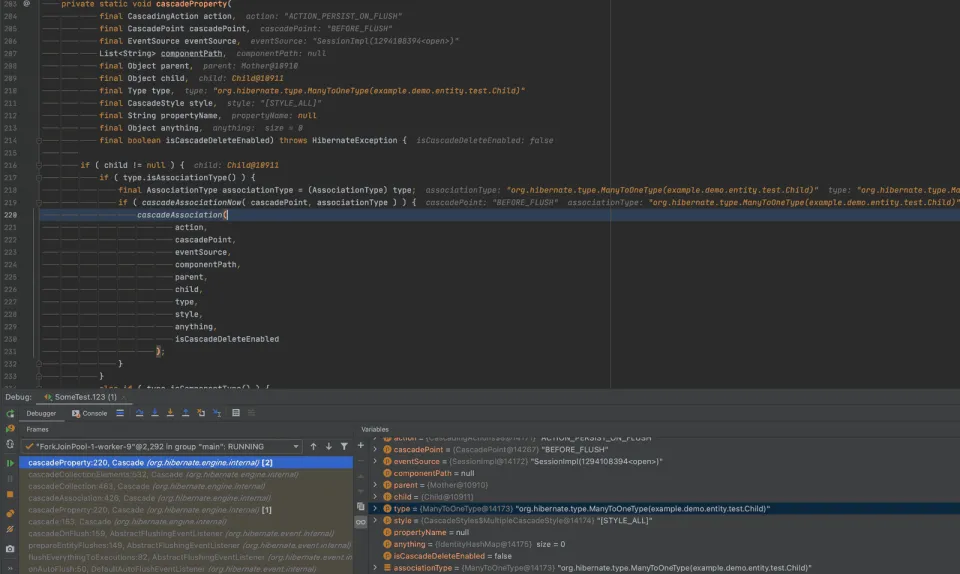Select the isCascadeDeleteEnabled = false variable
The image size is (960, 574).
pyautogui.click(x=665, y=556)
